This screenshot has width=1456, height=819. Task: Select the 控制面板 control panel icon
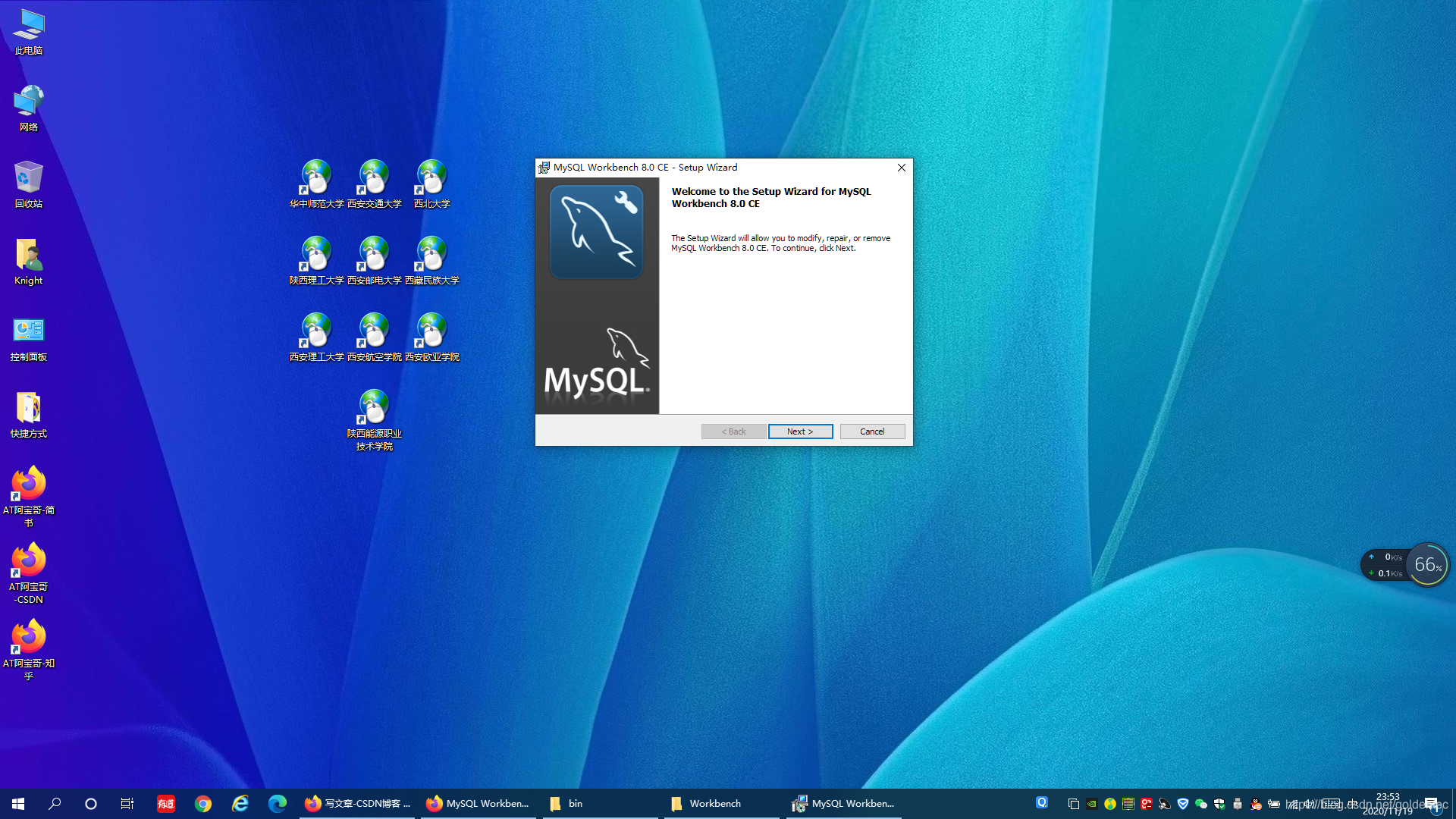point(29,338)
